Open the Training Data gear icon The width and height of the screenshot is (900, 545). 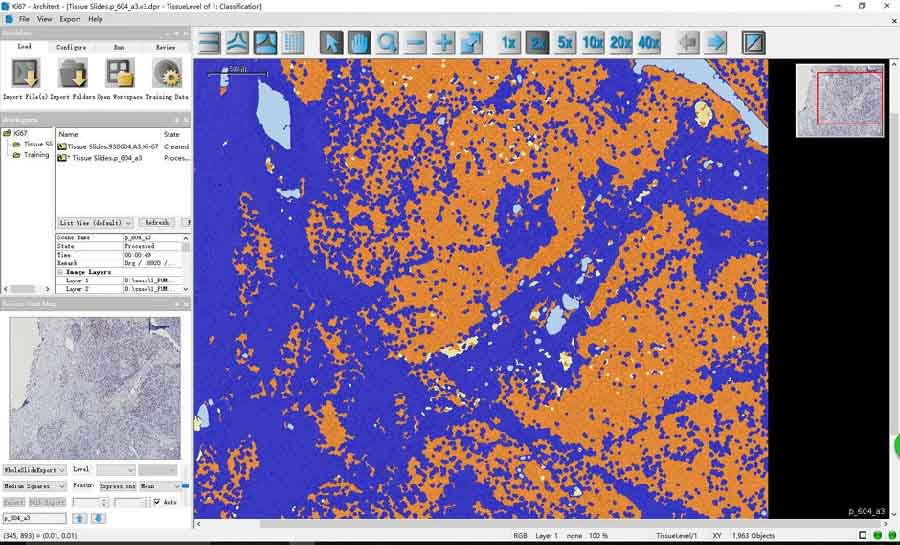click(166, 74)
